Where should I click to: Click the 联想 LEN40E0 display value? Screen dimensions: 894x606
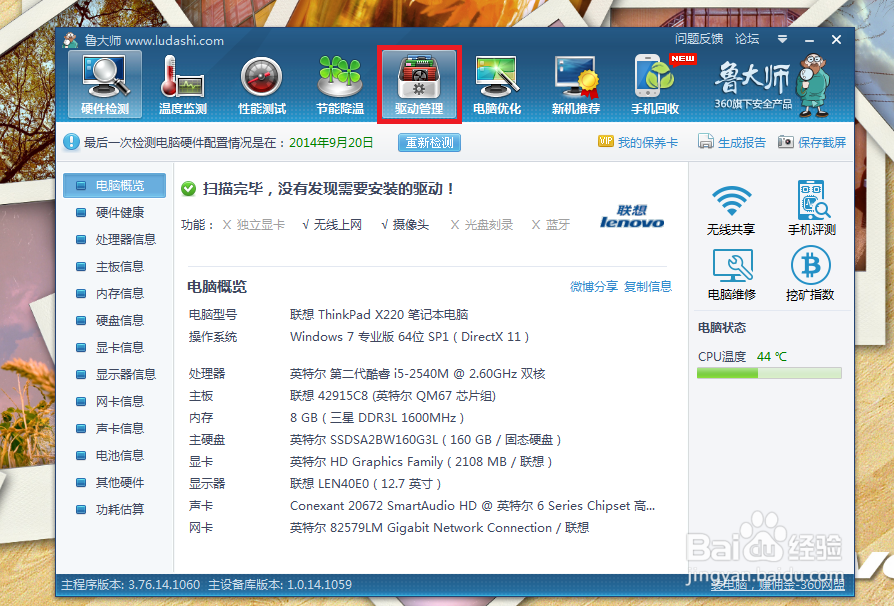pos(365,484)
